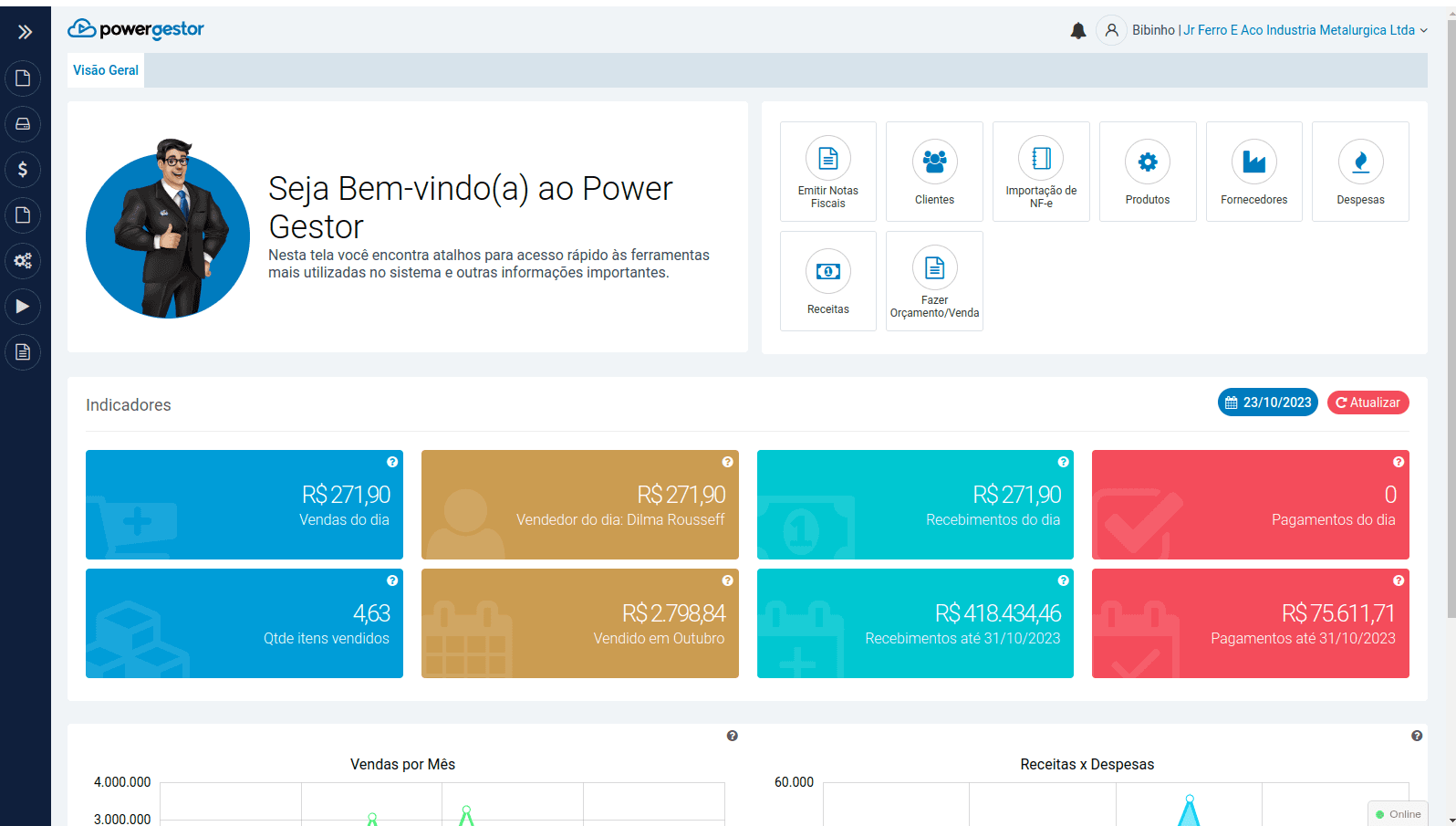Click the Online status indicator

click(1399, 814)
